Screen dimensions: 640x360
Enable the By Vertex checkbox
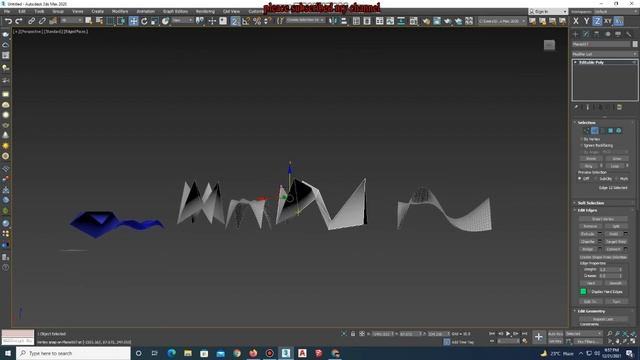[x=582, y=139]
